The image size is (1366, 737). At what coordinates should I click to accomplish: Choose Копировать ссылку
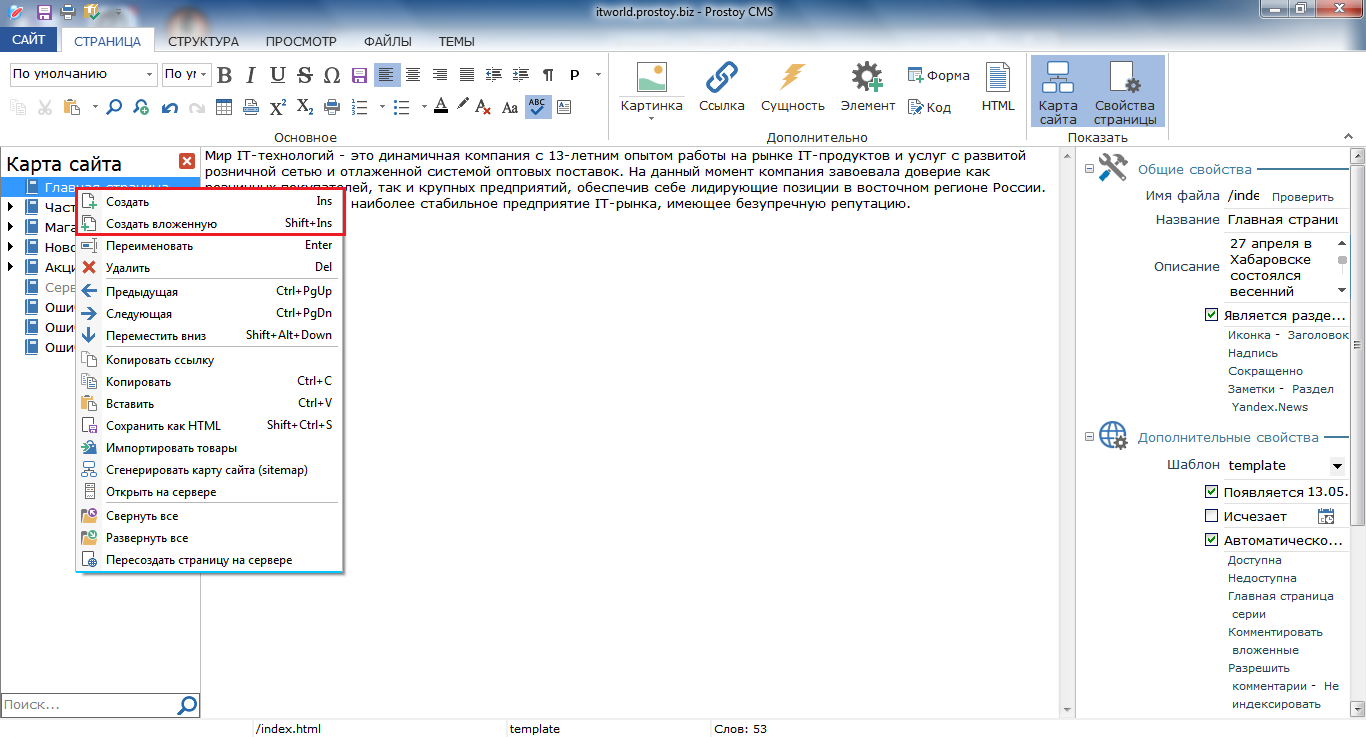tap(210, 360)
